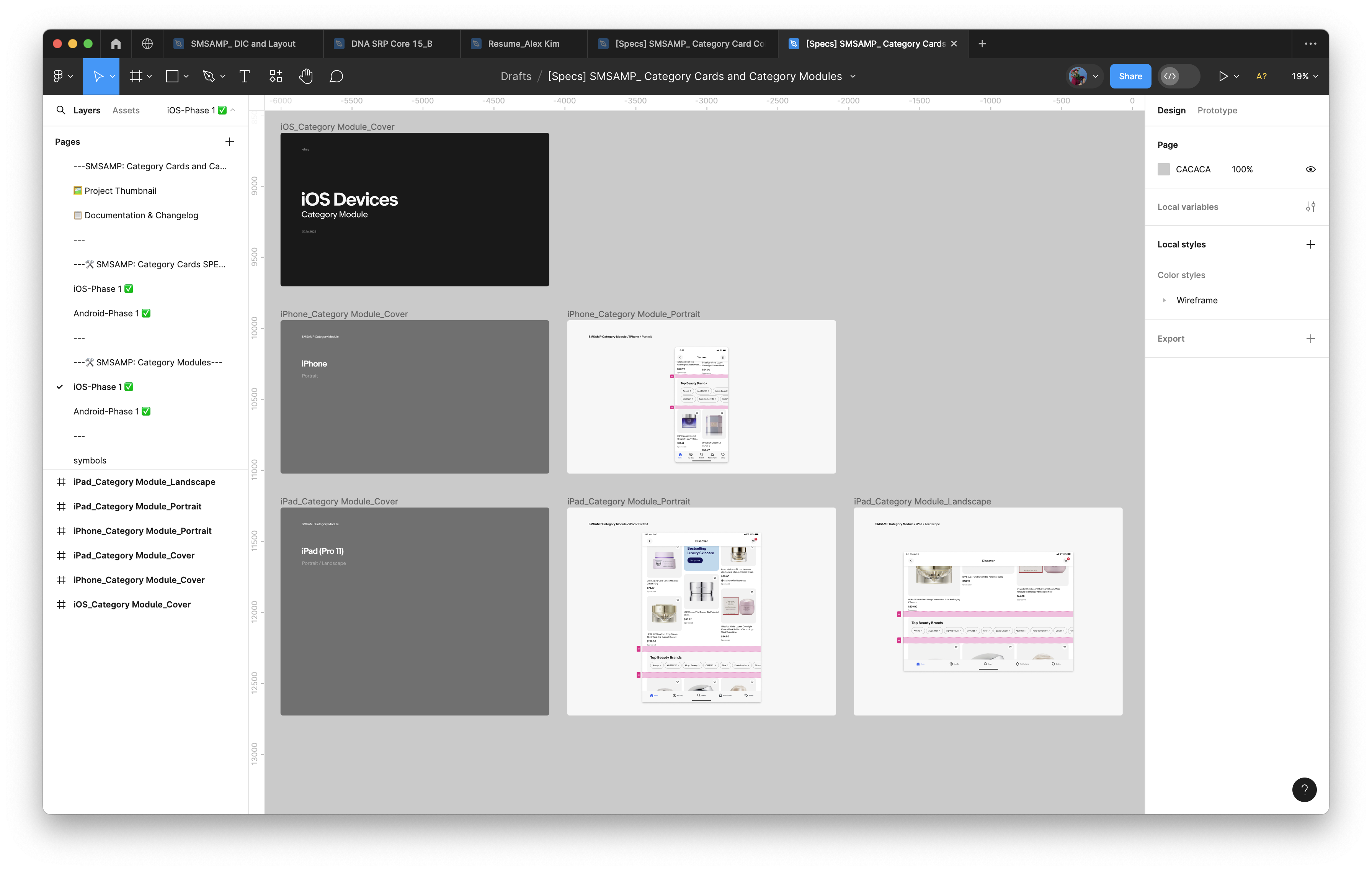
Task: Select the Rectangle shape tool
Action: point(172,76)
